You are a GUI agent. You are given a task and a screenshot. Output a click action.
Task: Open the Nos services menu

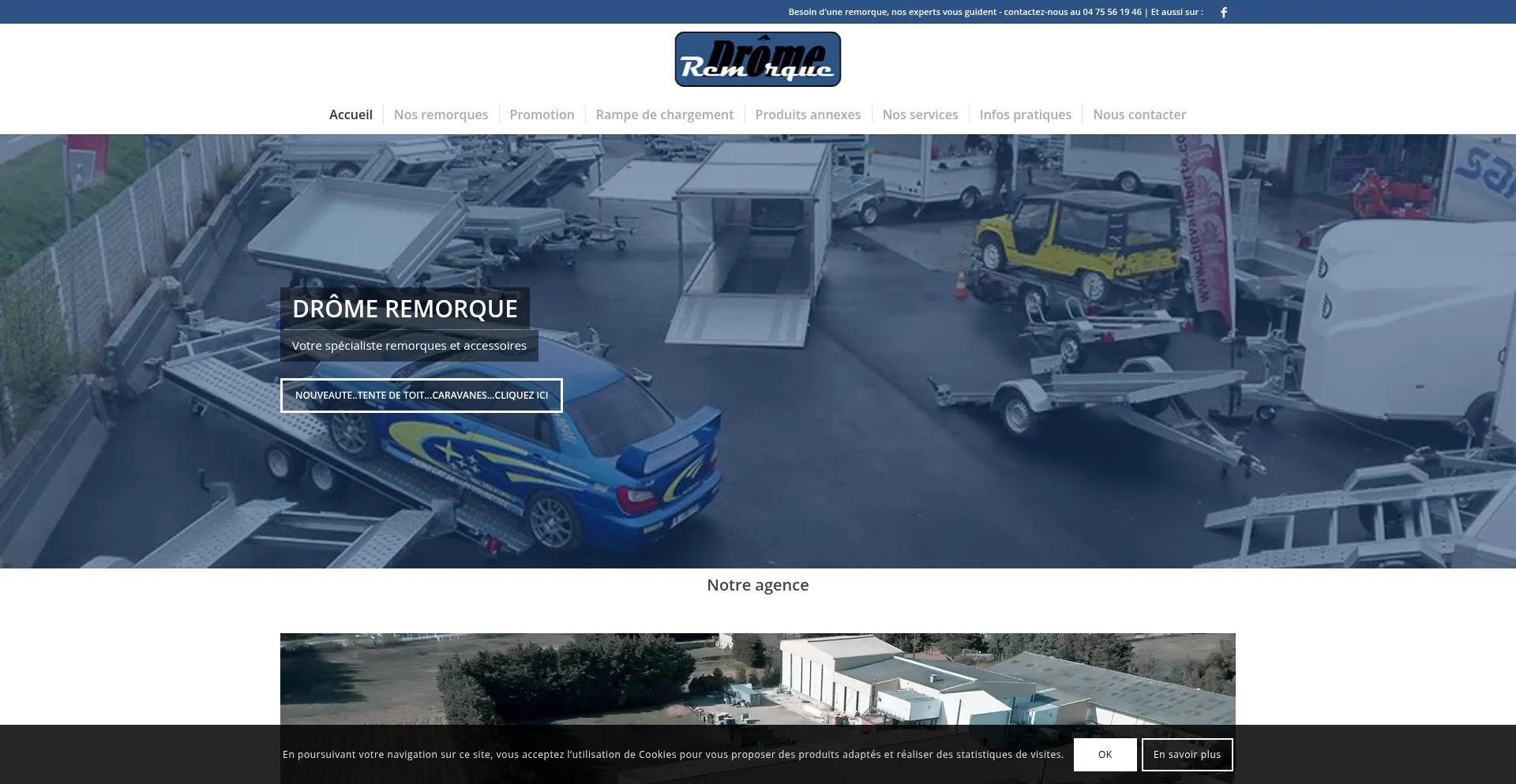920,114
